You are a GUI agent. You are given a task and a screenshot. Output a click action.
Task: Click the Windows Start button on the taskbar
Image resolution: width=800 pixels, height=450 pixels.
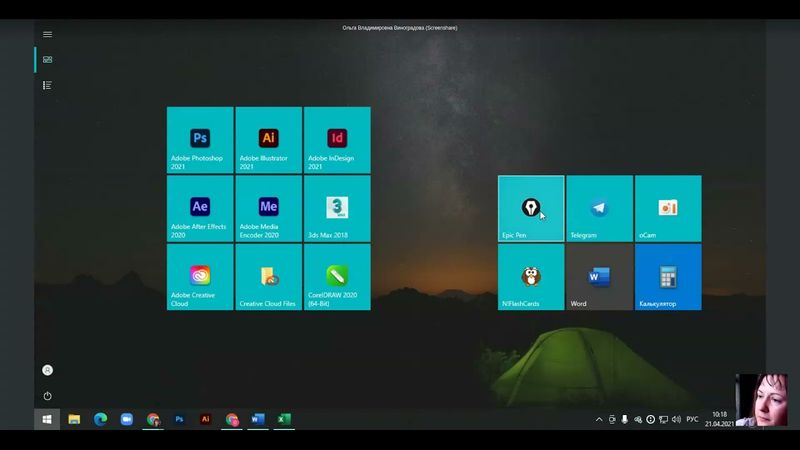[47, 420]
